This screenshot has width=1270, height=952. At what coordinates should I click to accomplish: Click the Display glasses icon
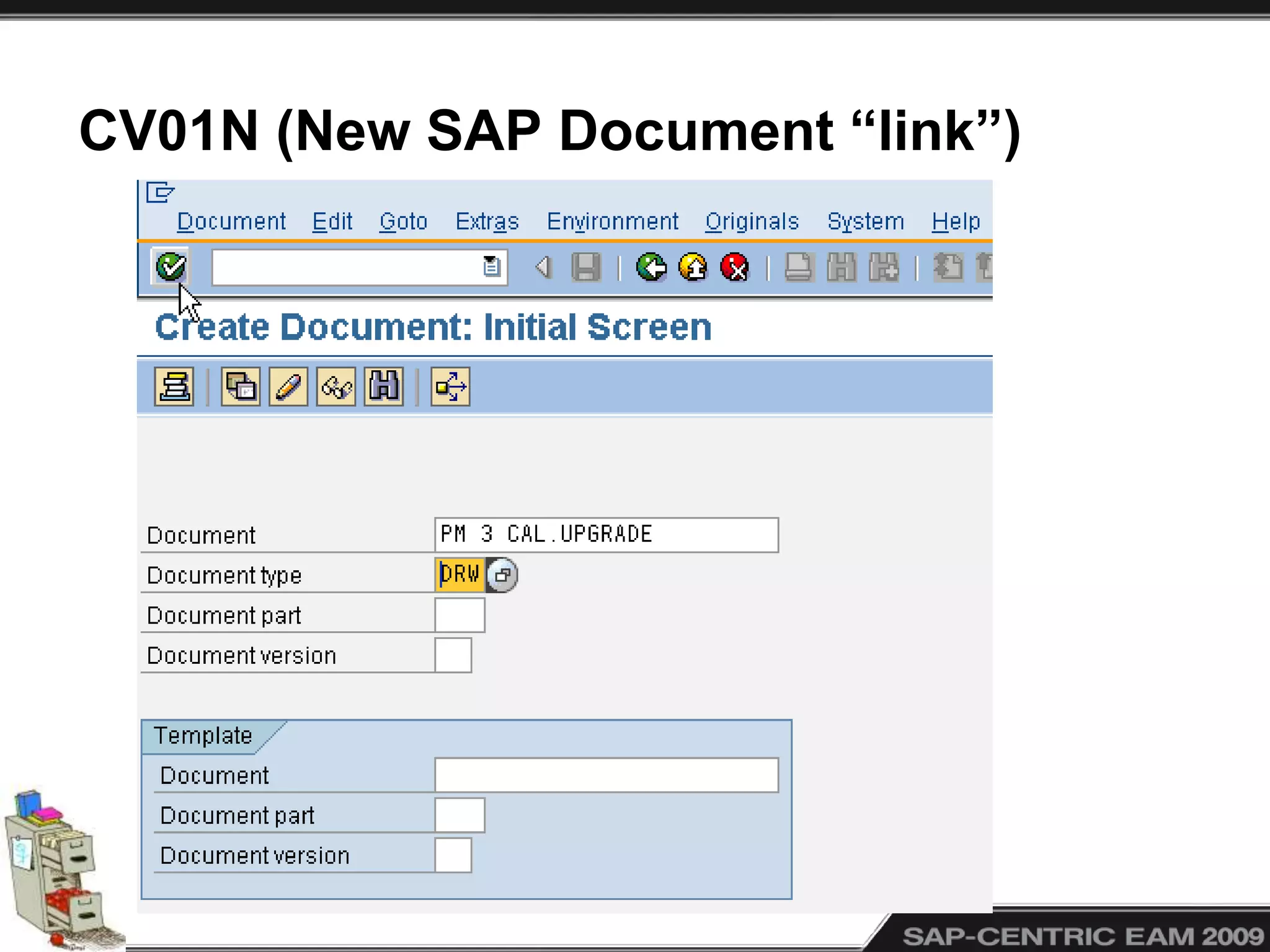coord(336,387)
